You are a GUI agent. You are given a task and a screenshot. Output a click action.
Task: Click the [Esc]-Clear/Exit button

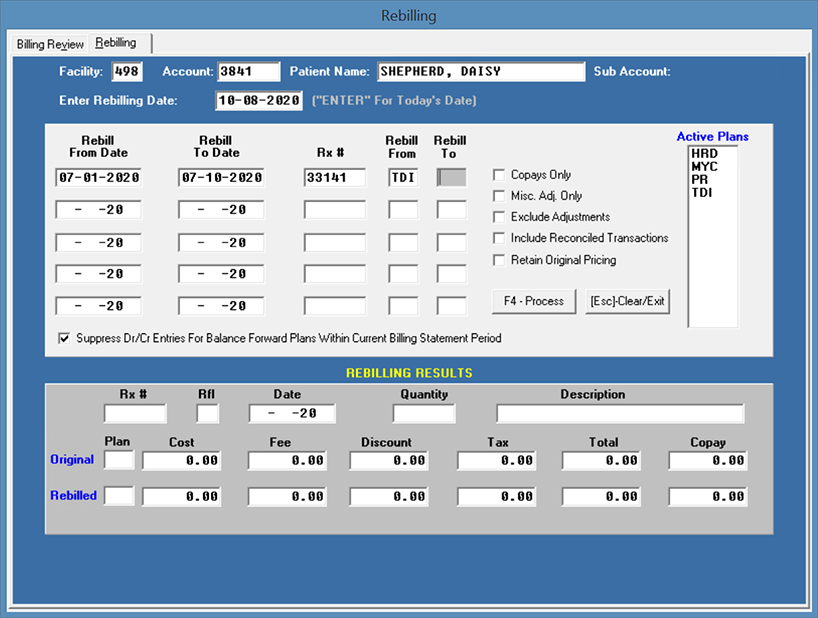627,301
